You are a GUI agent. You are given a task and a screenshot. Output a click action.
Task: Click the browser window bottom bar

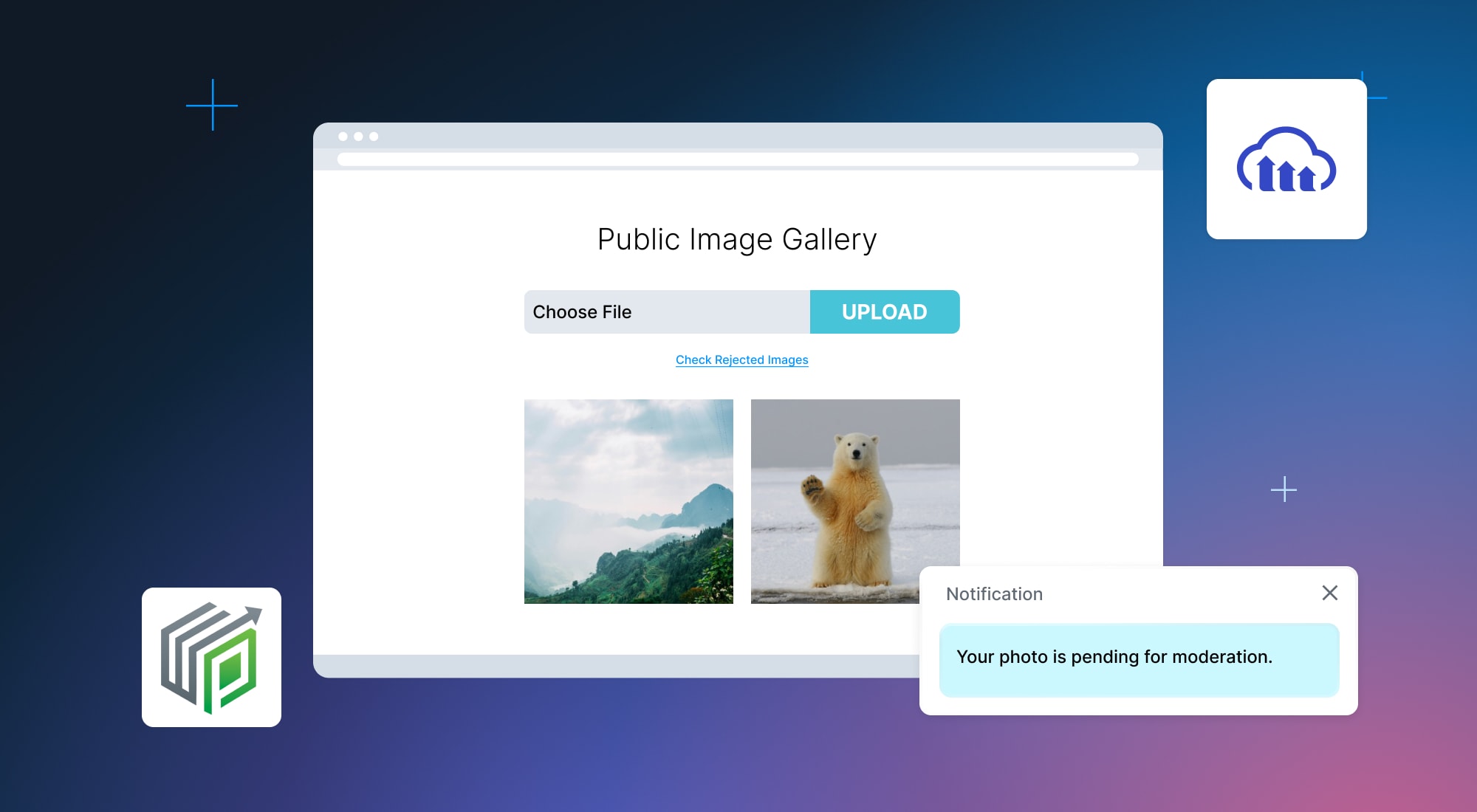(x=613, y=666)
